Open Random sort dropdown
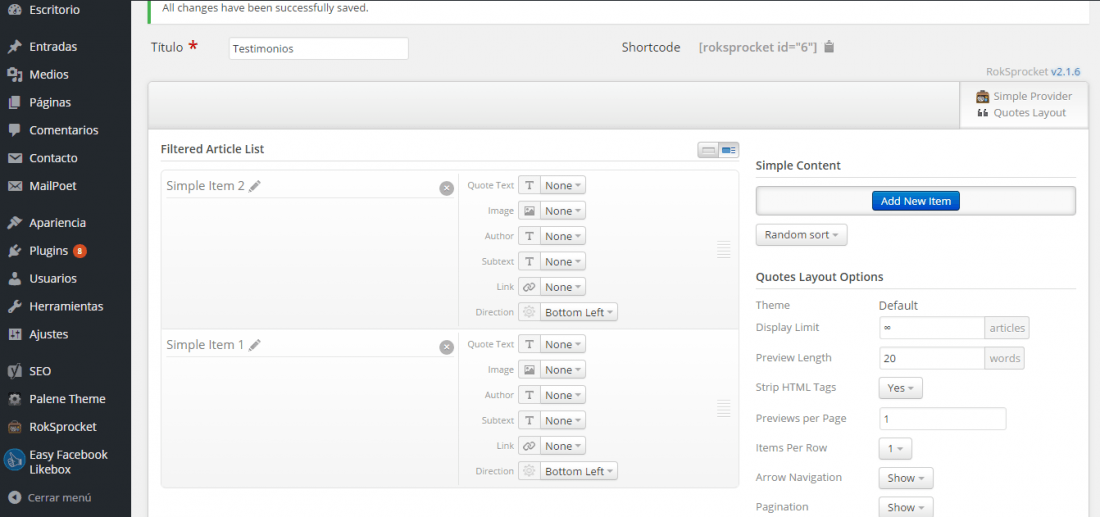Screen dimensions: 1100x517 tap(801, 235)
